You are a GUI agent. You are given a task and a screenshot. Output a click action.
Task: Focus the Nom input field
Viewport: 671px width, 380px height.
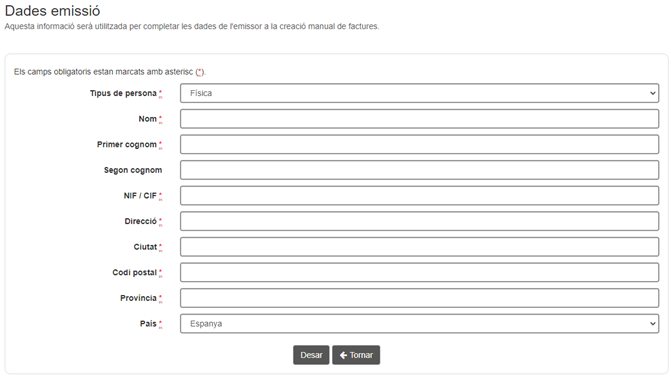point(419,119)
